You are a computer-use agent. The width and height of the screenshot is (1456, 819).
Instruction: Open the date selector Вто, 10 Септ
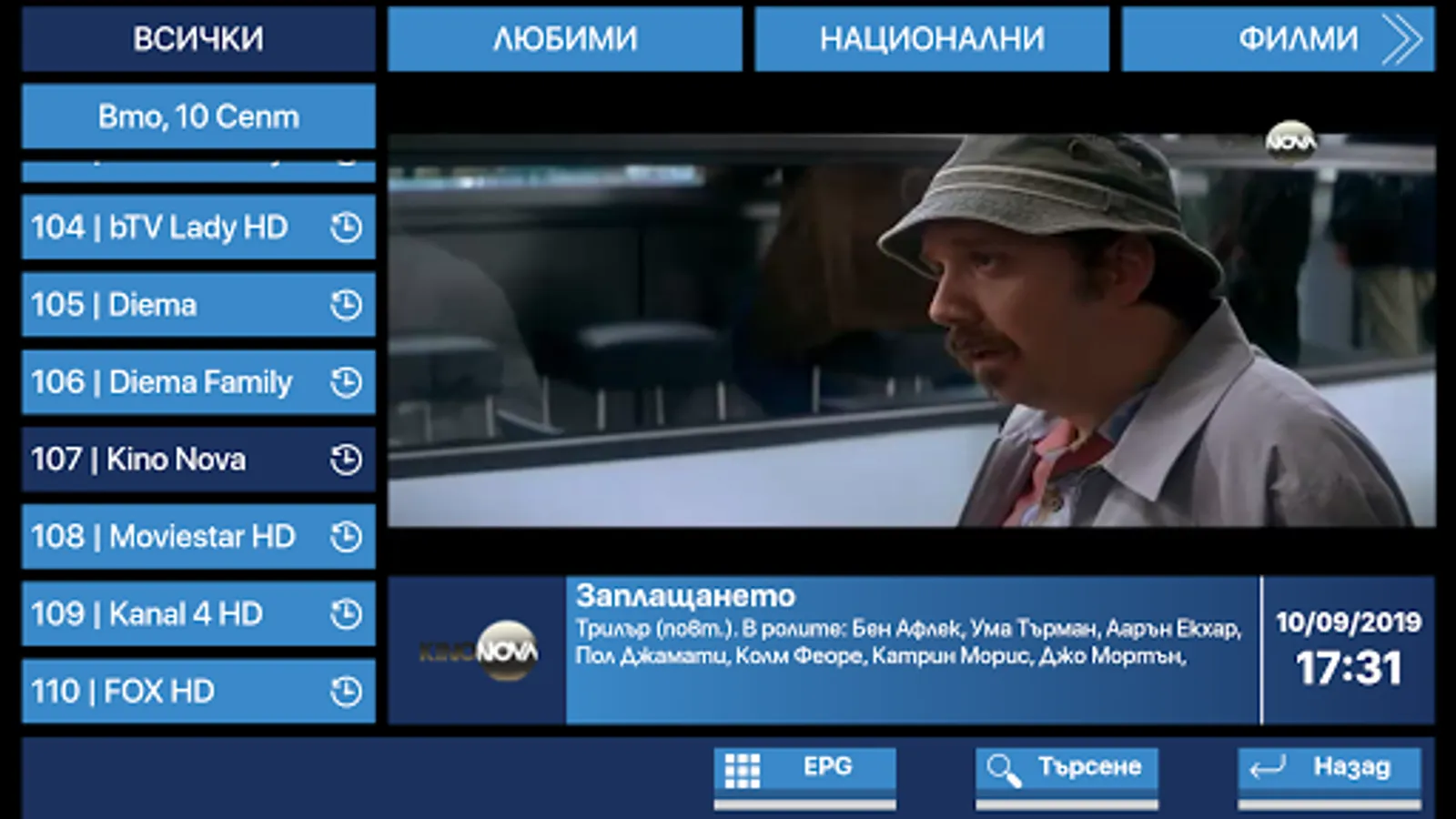click(x=198, y=116)
